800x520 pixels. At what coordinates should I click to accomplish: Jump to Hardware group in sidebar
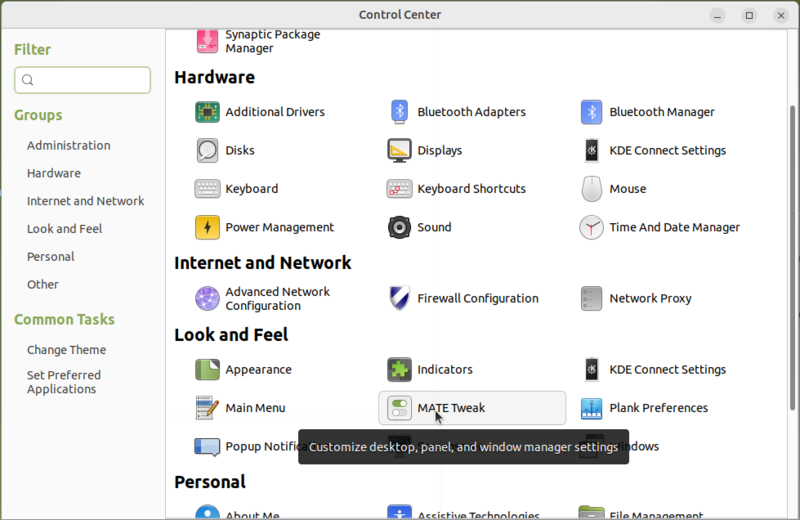pos(54,174)
